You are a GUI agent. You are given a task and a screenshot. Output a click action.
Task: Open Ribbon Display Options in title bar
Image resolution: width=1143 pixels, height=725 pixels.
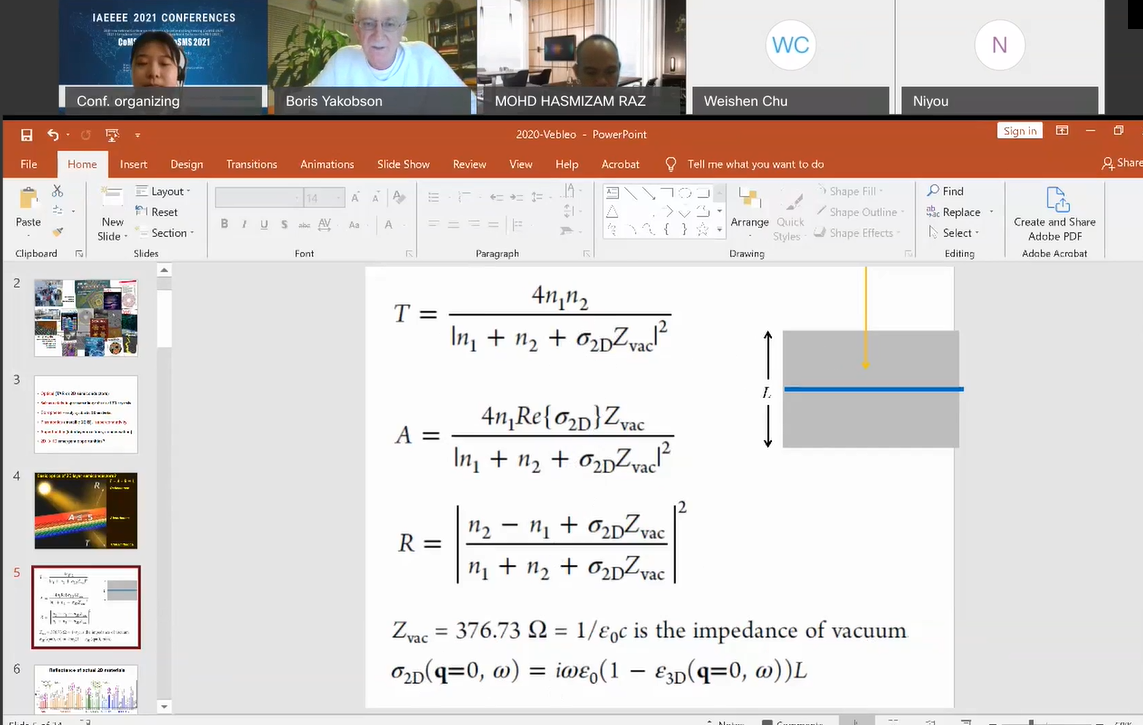pyautogui.click(x=1062, y=130)
